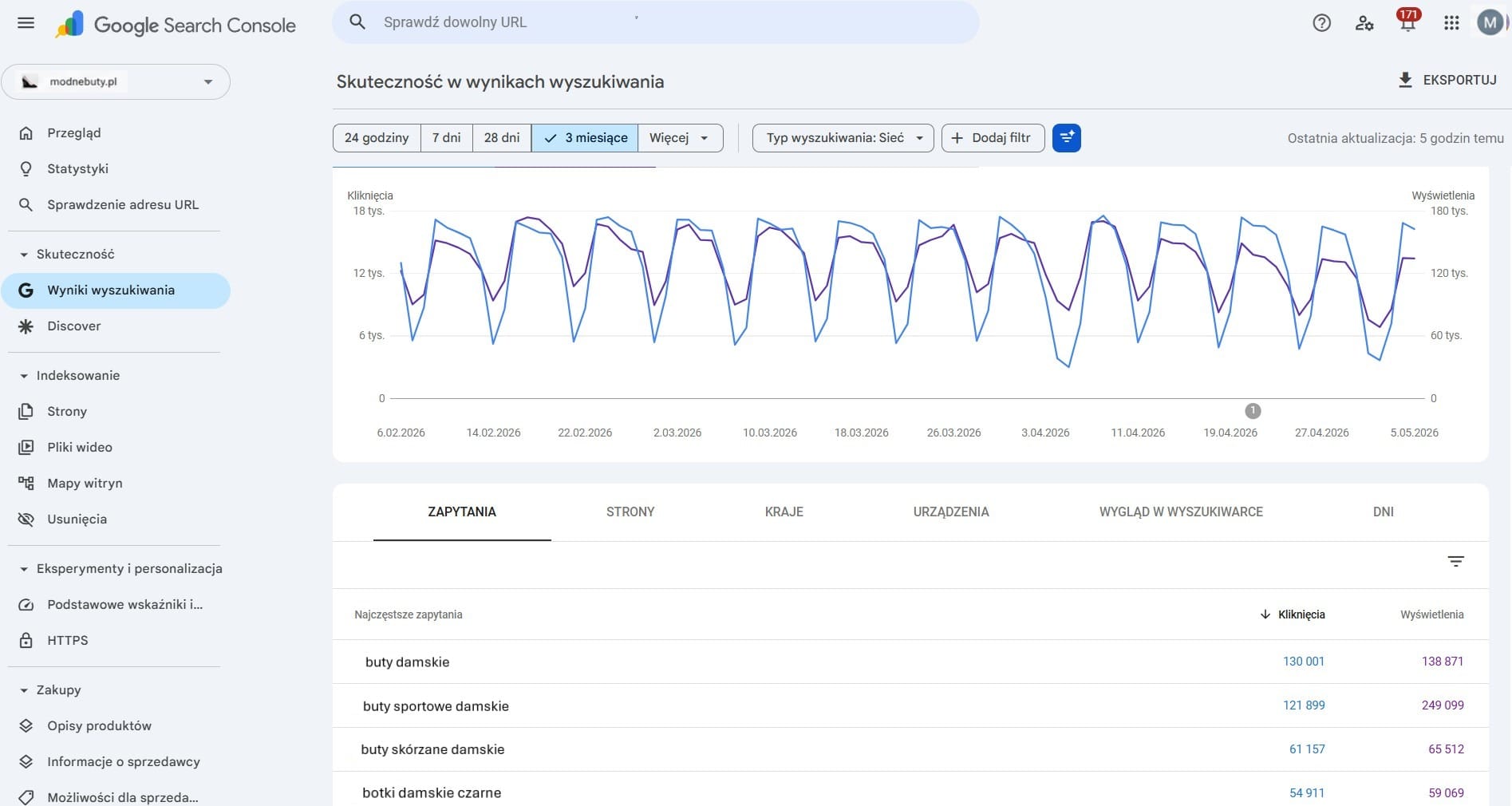Click the query buty skórzane damskie
This screenshot has width=1512, height=806.
432,749
